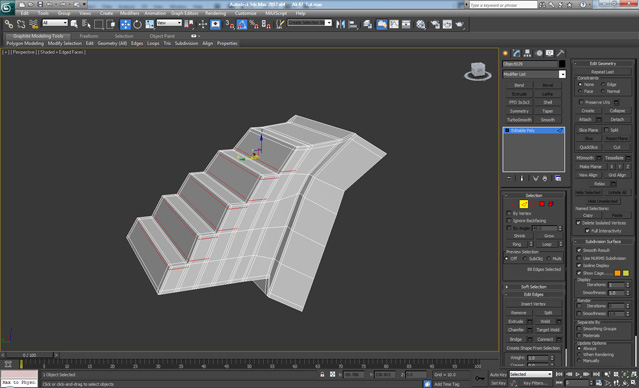639x388 pixels.
Task: Switch to the Object Paint ribbon tab
Action: coord(162,36)
